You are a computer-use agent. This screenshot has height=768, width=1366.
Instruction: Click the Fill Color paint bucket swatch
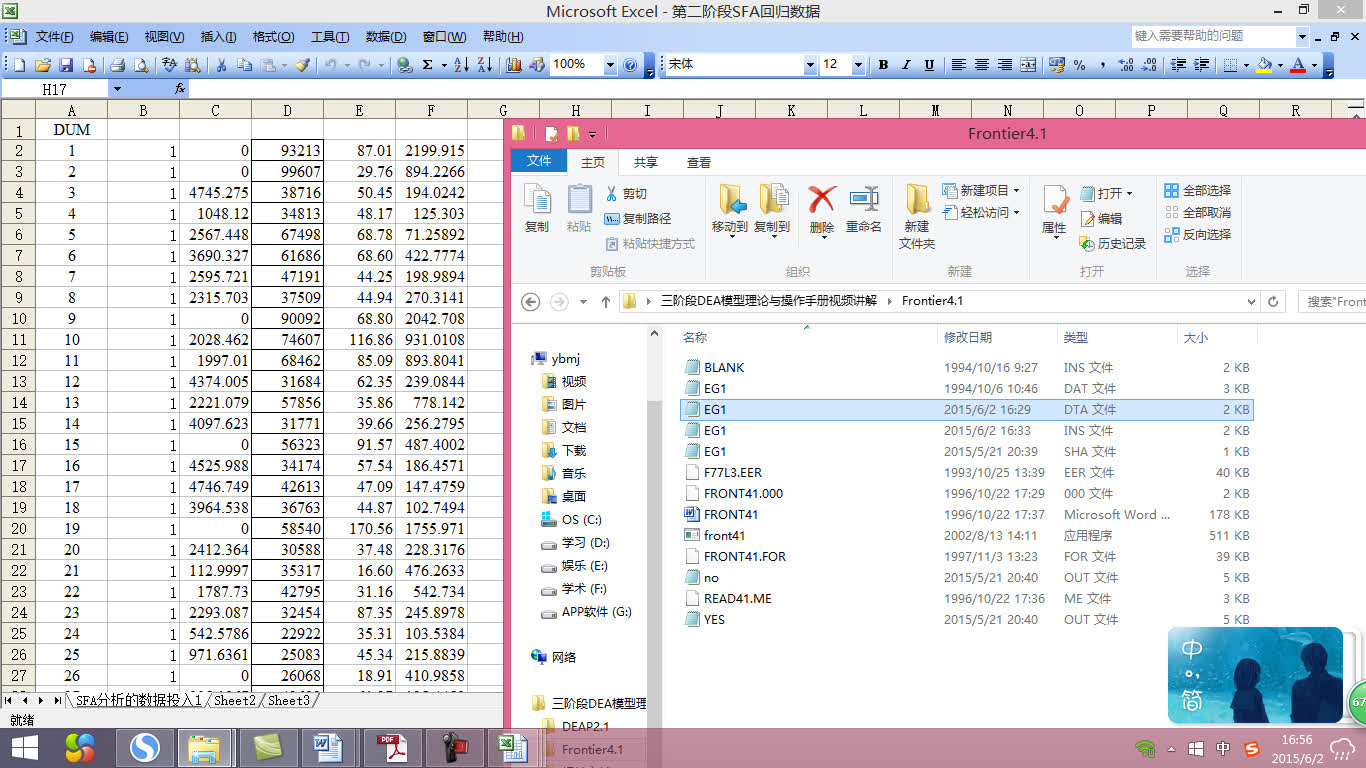click(x=1265, y=65)
